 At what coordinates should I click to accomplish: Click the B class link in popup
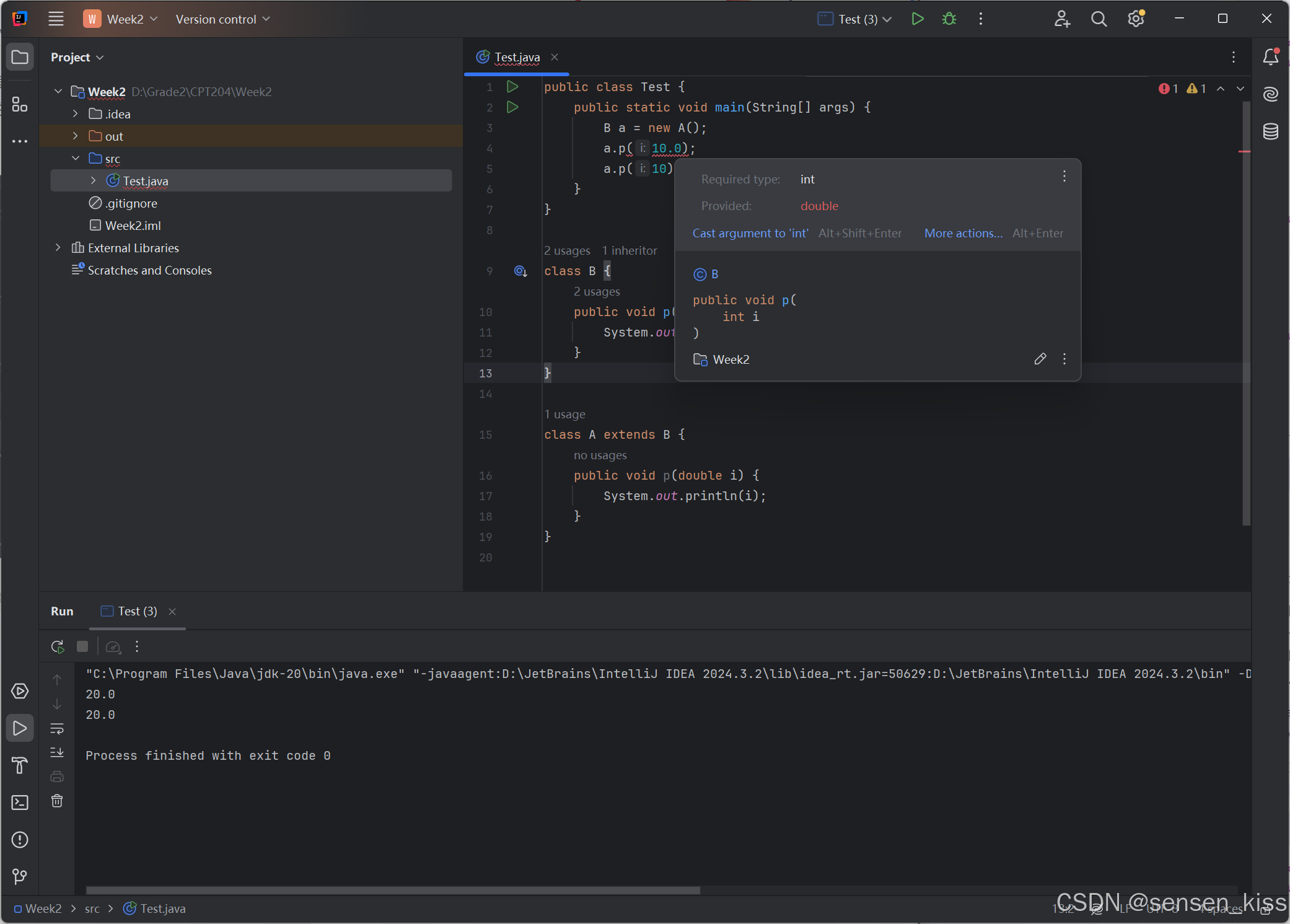[x=714, y=274]
